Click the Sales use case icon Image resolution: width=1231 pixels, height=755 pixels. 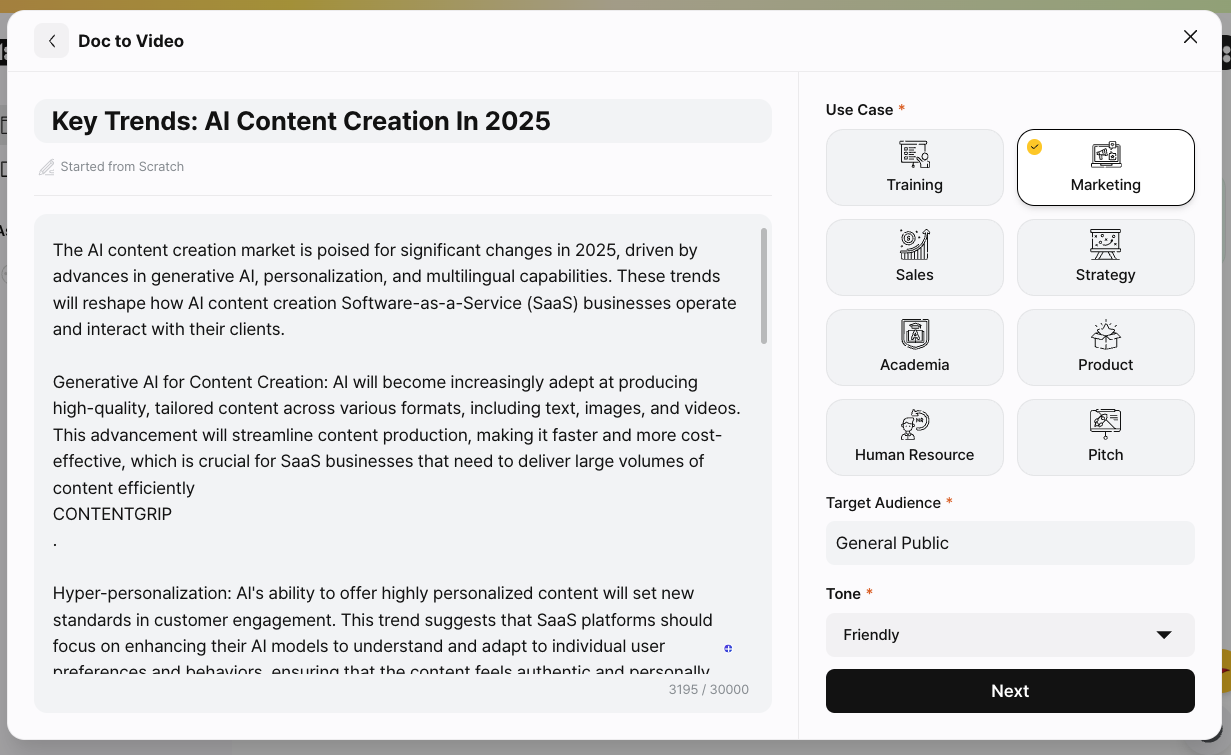point(914,244)
